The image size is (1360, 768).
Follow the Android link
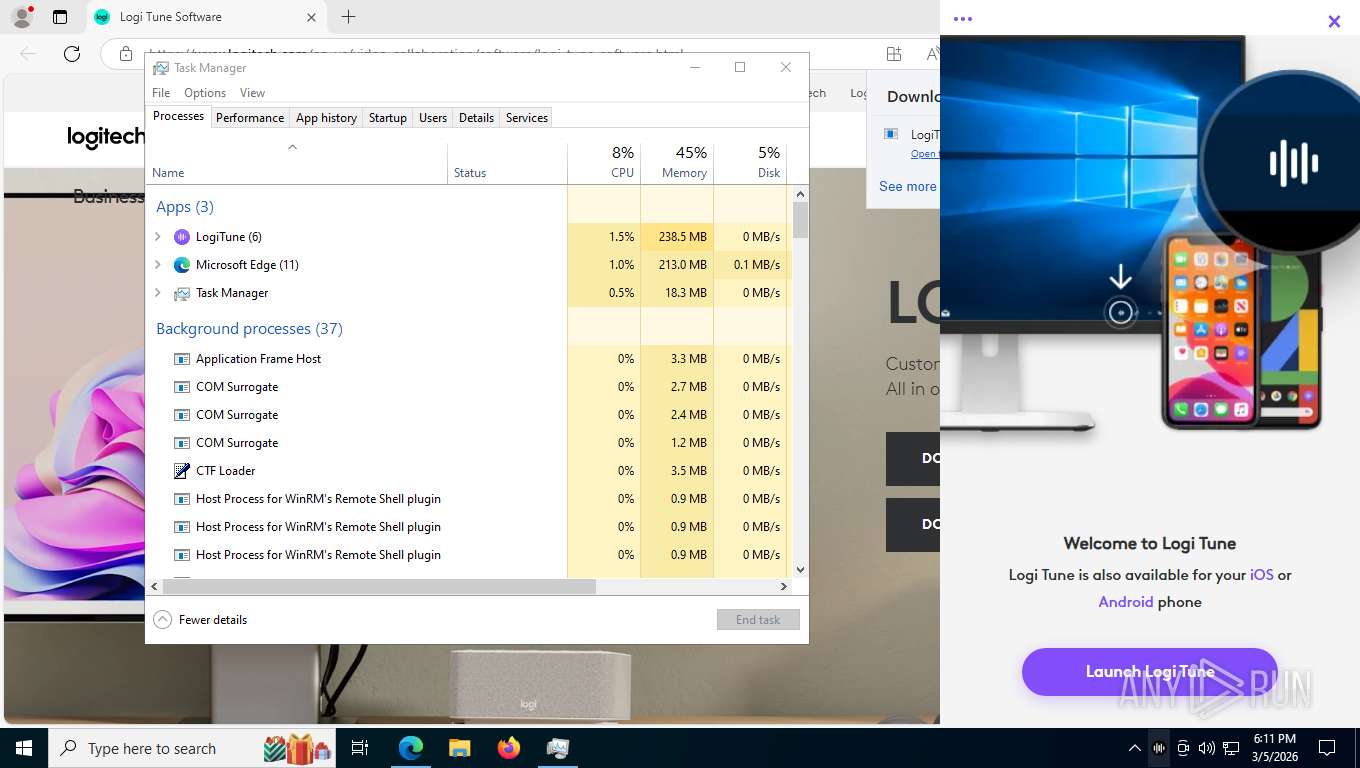pyautogui.click(x=1126, y=602)
